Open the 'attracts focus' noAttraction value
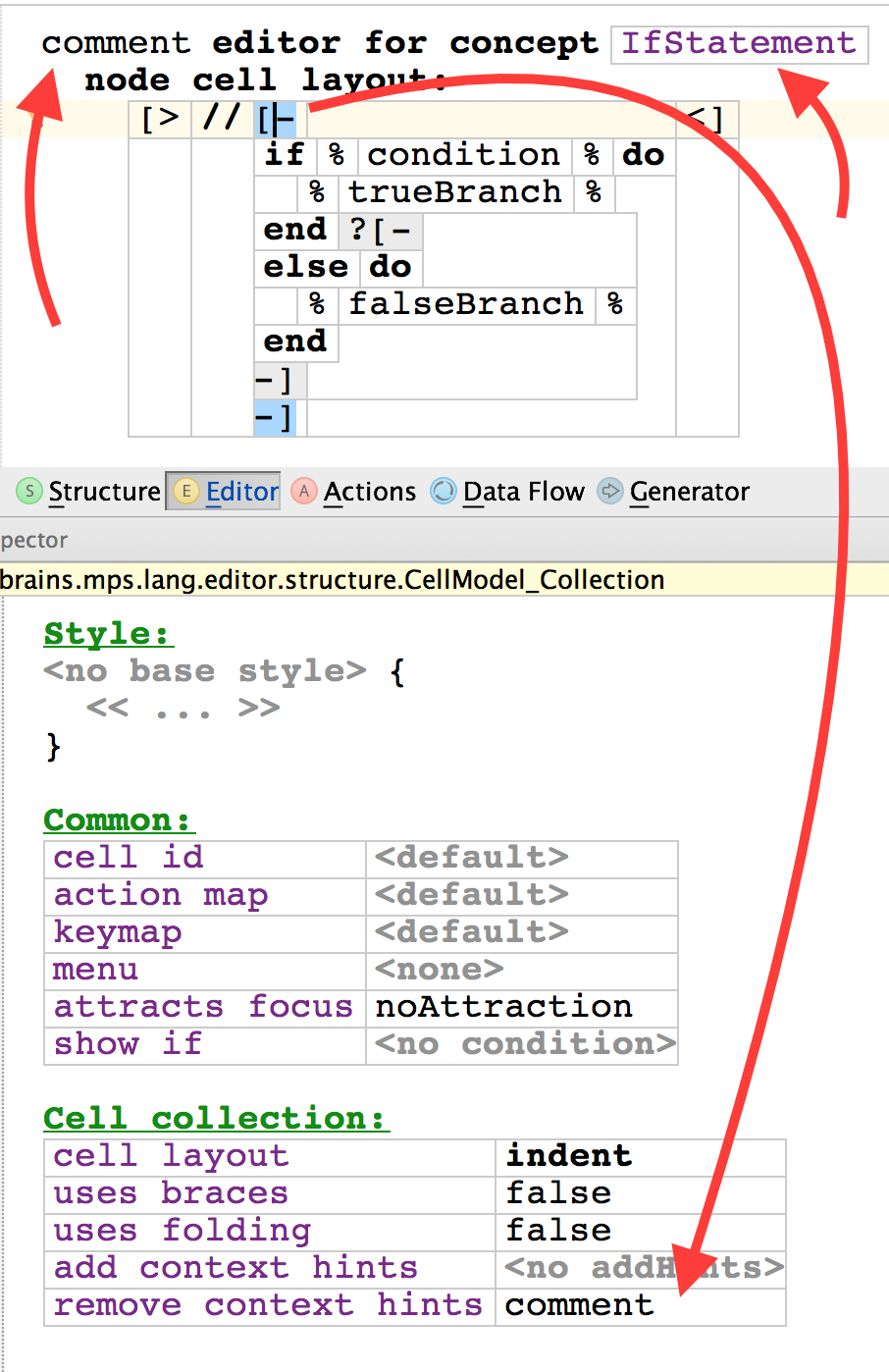Viewport: 889px width, 1372px height. pyautogui.click(x=503, y=1007)
